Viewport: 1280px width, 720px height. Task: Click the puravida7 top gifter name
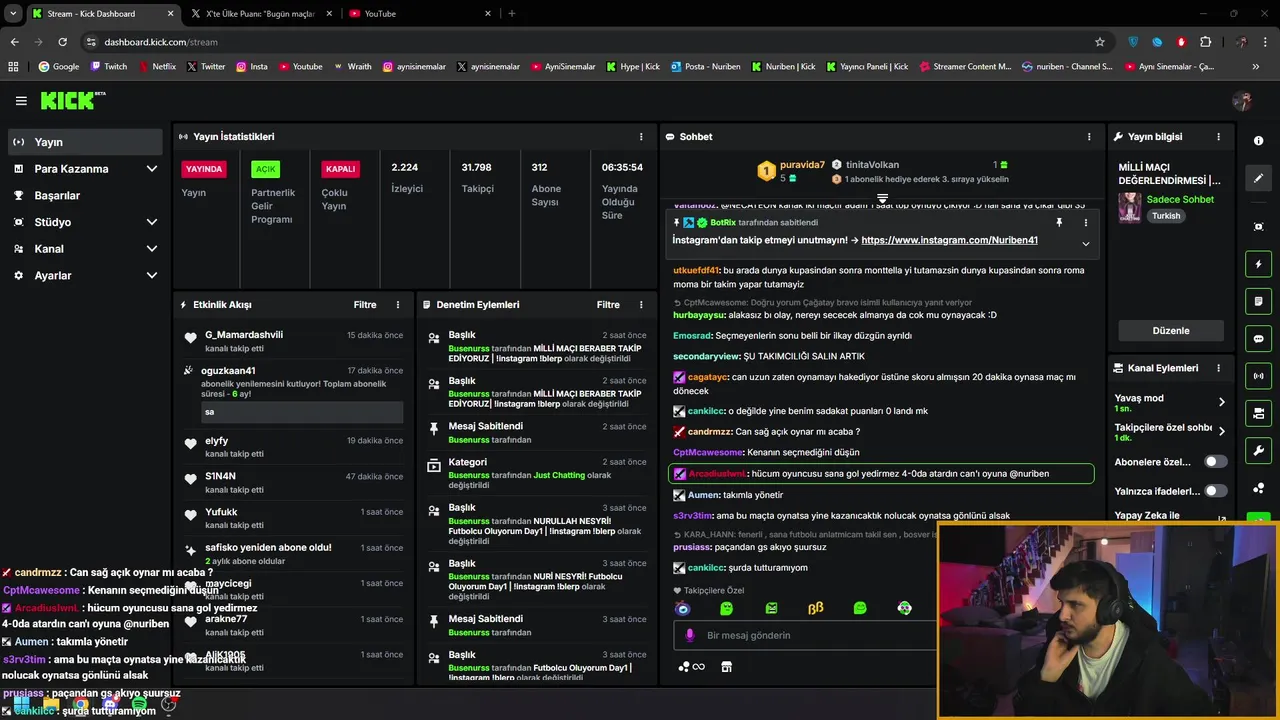(802, 165)
